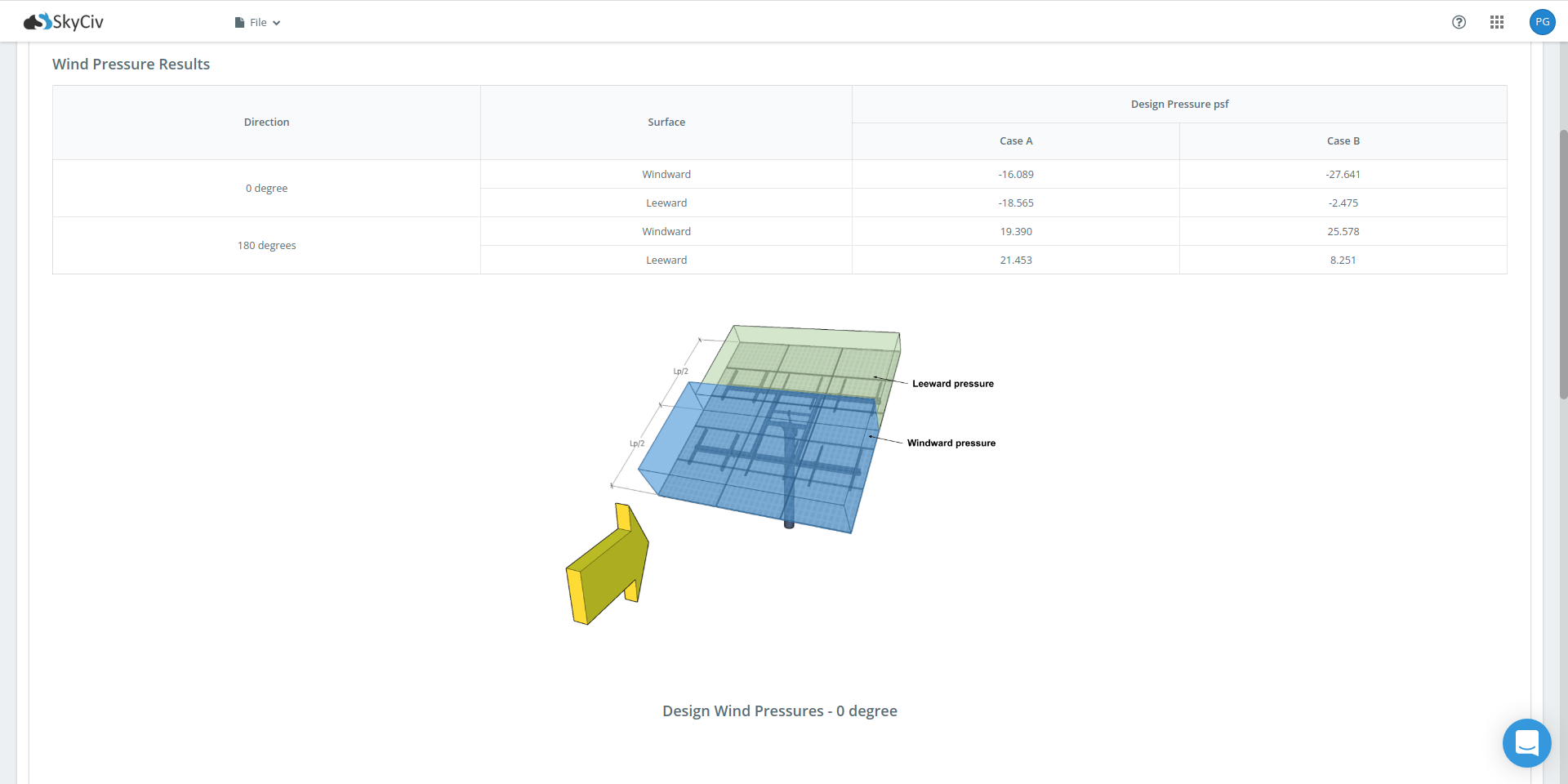The image size is (1568, 784).
Task: Click the -27.641 windward Case B value
Action: 1343,175
